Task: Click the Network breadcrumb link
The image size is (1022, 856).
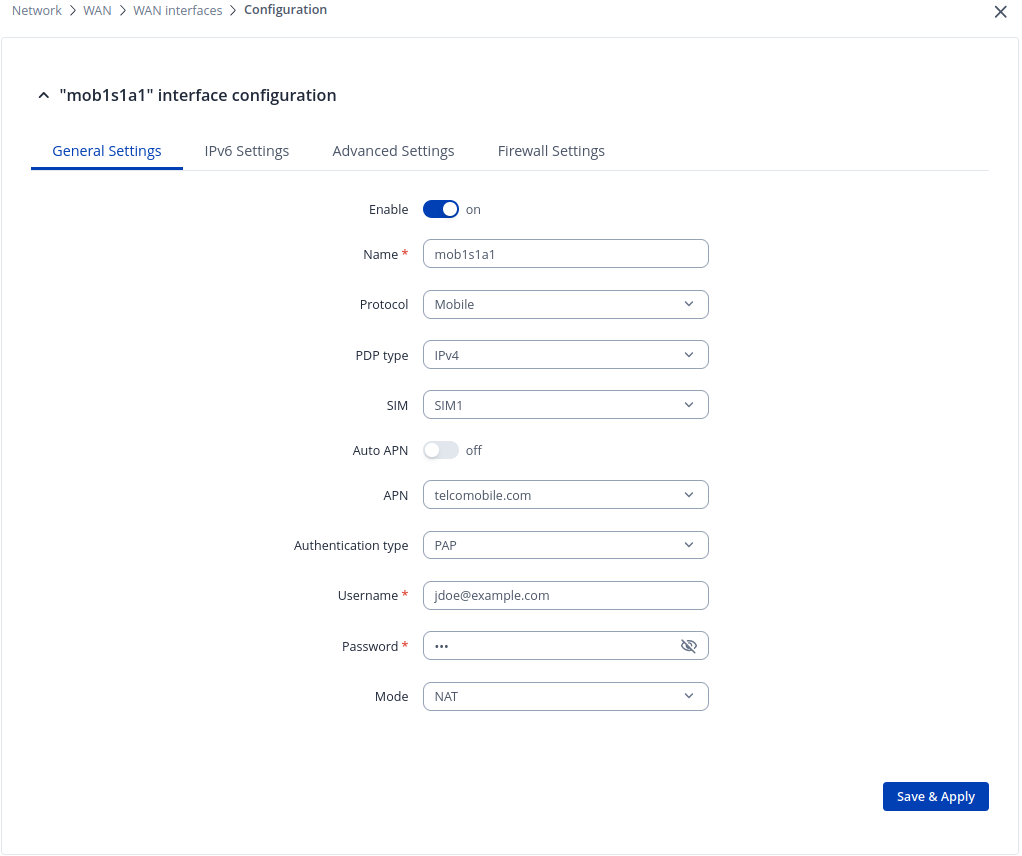Action: tap(37, 11)
